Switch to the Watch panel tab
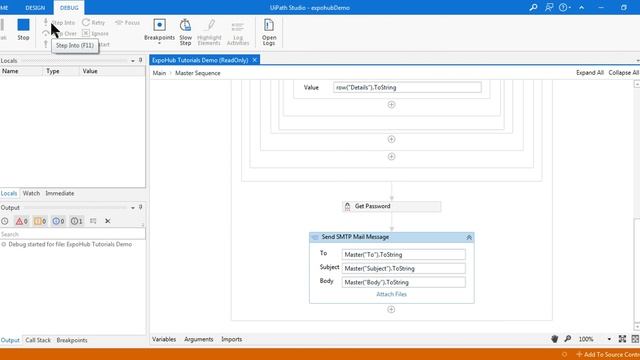The height and width of the screenshot is (360, 640). click(x=31, y=193)
